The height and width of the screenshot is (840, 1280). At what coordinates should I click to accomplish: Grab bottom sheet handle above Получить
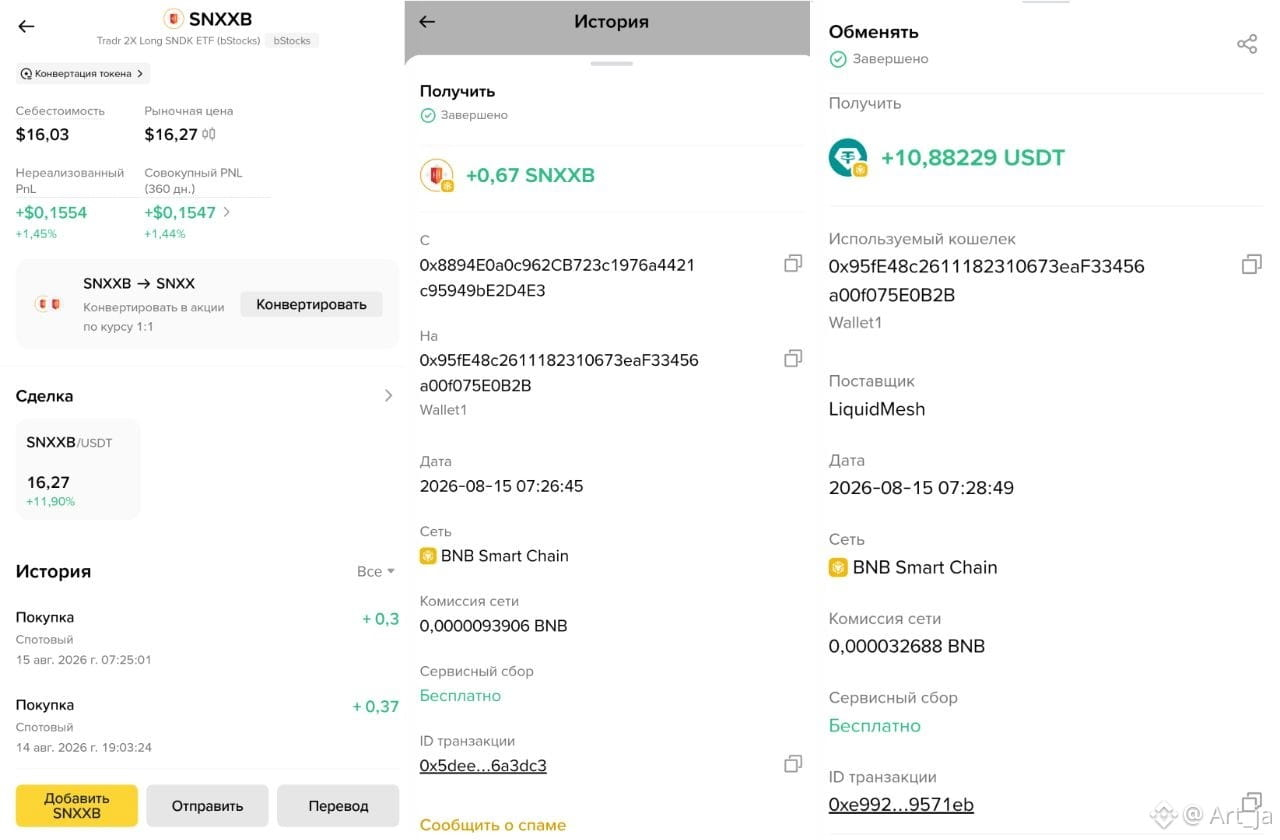click(612, 63)
